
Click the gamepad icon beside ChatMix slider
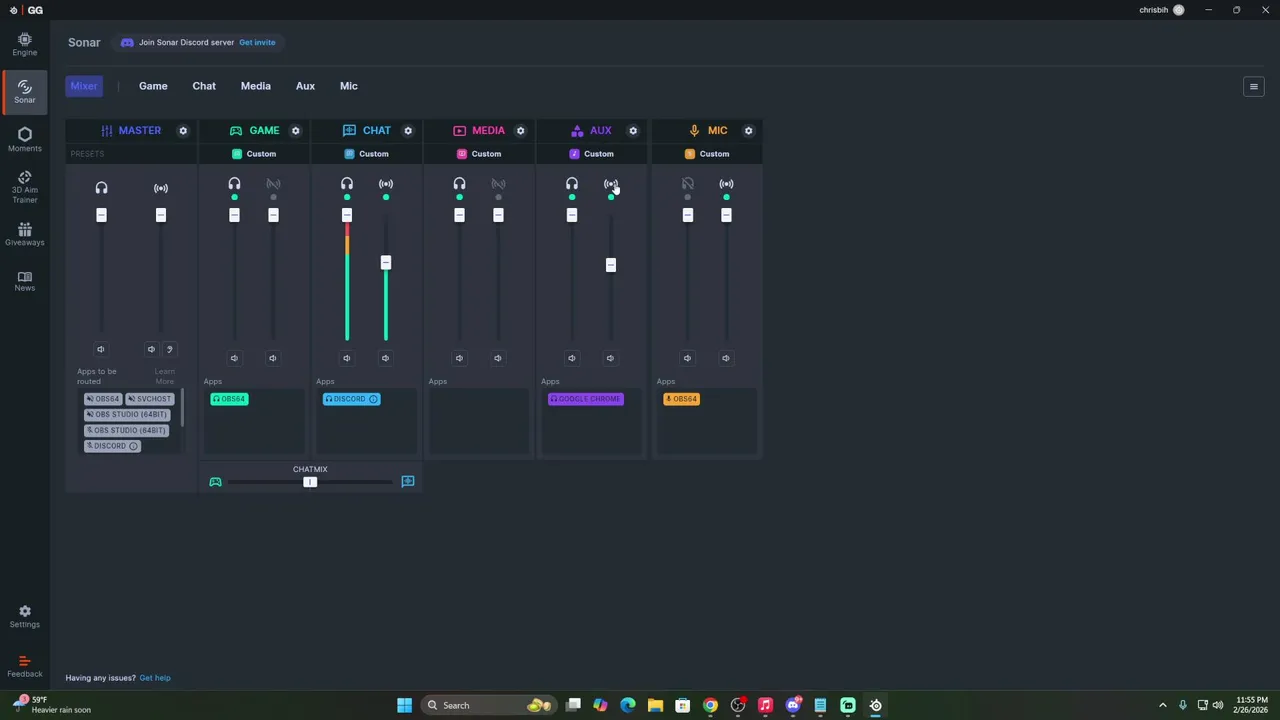click(215, 482)
